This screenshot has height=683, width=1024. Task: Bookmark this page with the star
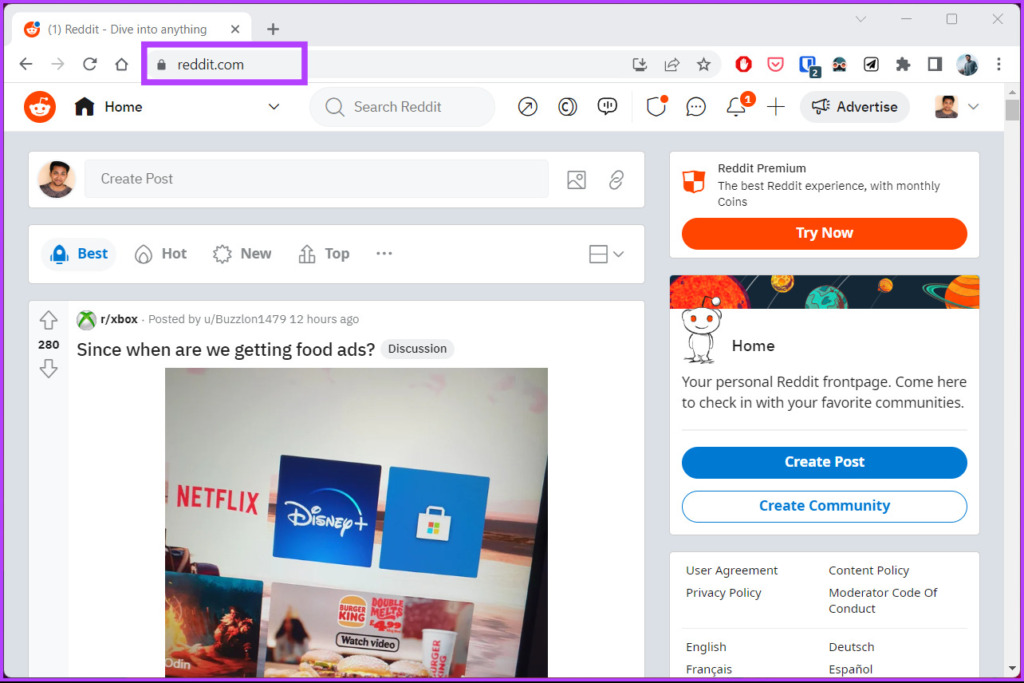point(703,64)
